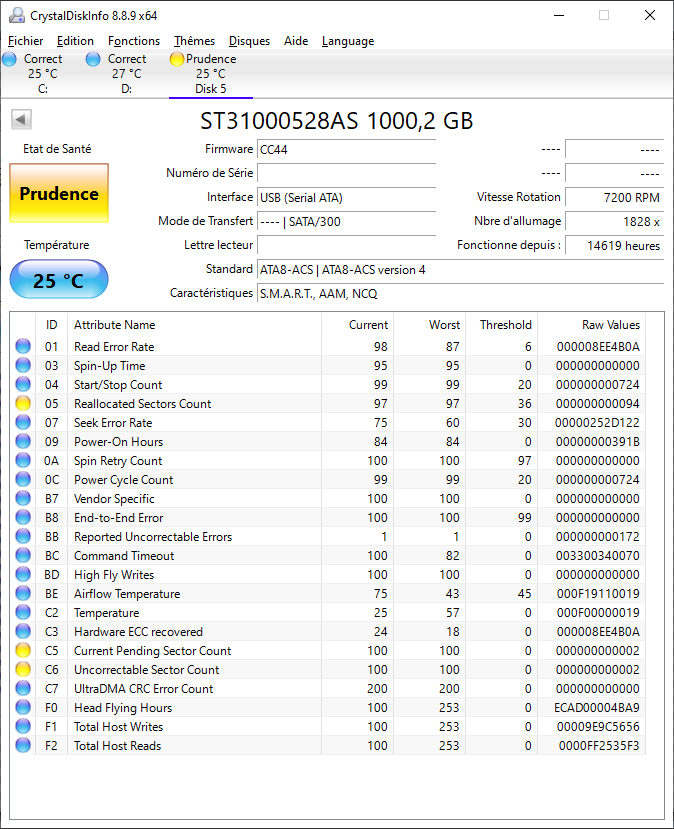Click the Nbre d'allumage 1828 x field

(x=614, y=222)
